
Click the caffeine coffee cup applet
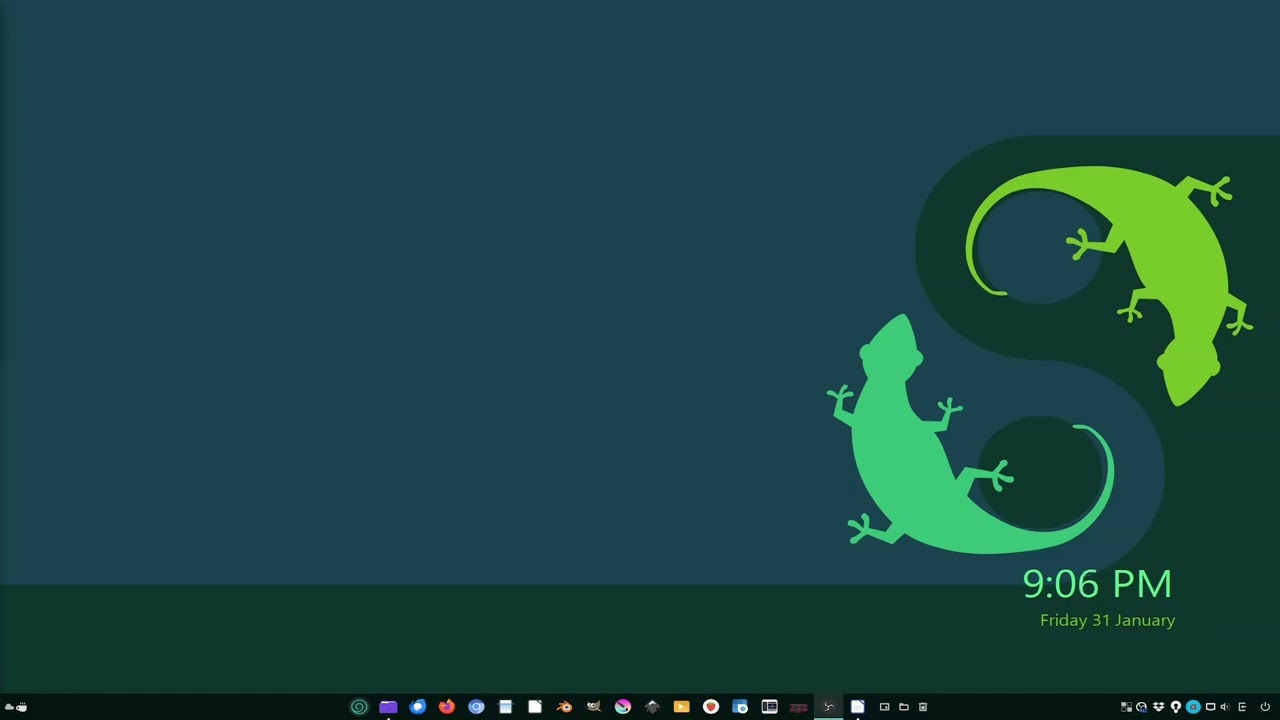(21, 707)
